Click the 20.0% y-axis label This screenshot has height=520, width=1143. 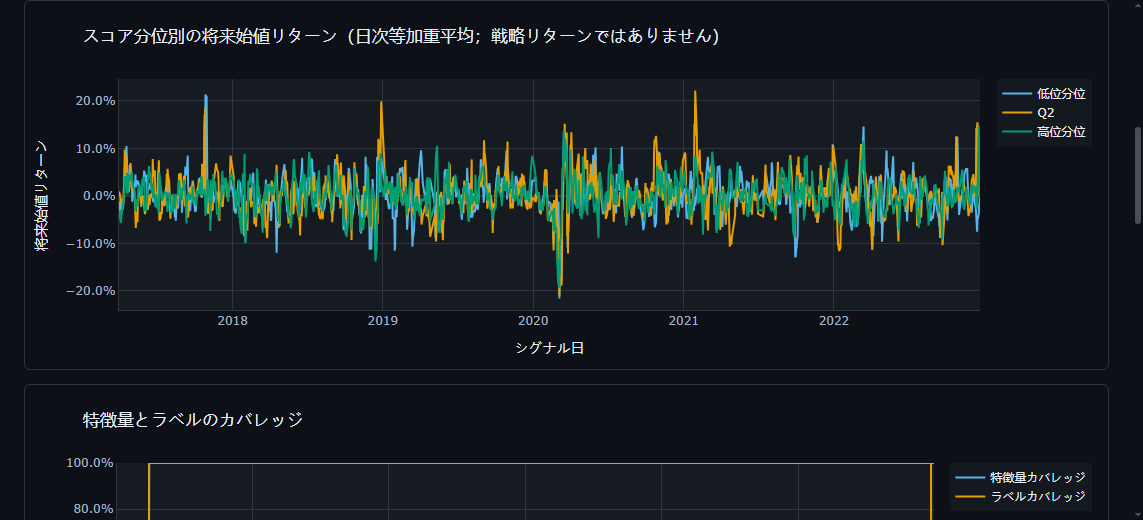pyautogui.click(x=95, y=101)
